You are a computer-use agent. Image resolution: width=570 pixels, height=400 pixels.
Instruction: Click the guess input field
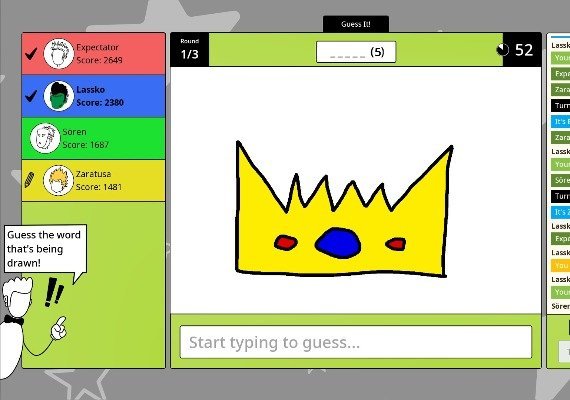356,342
